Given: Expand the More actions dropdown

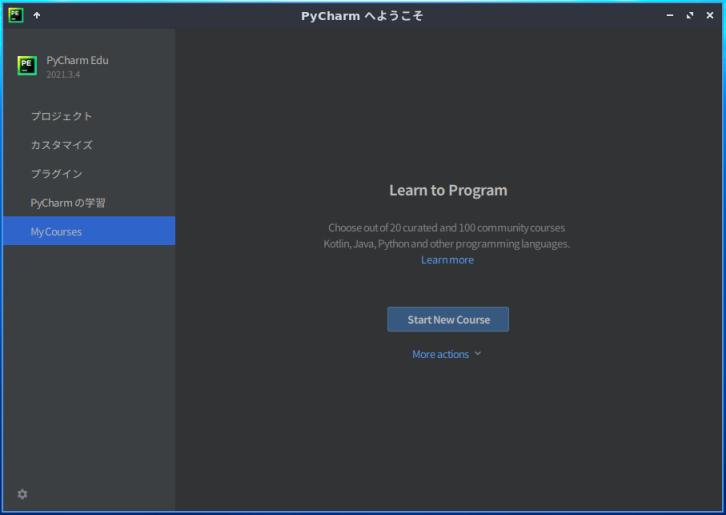Looking at the screenshot, I should [x=446, y=354].
